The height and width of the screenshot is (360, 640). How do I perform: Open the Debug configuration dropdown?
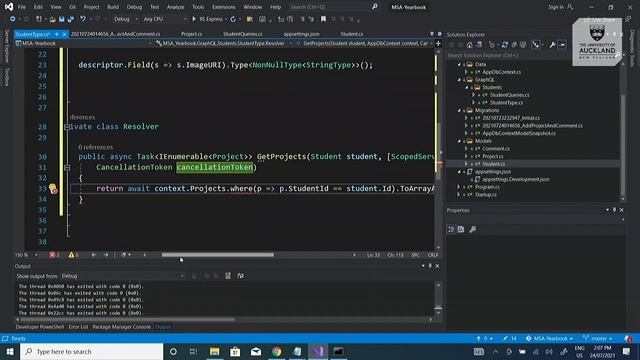click(125, 19)
